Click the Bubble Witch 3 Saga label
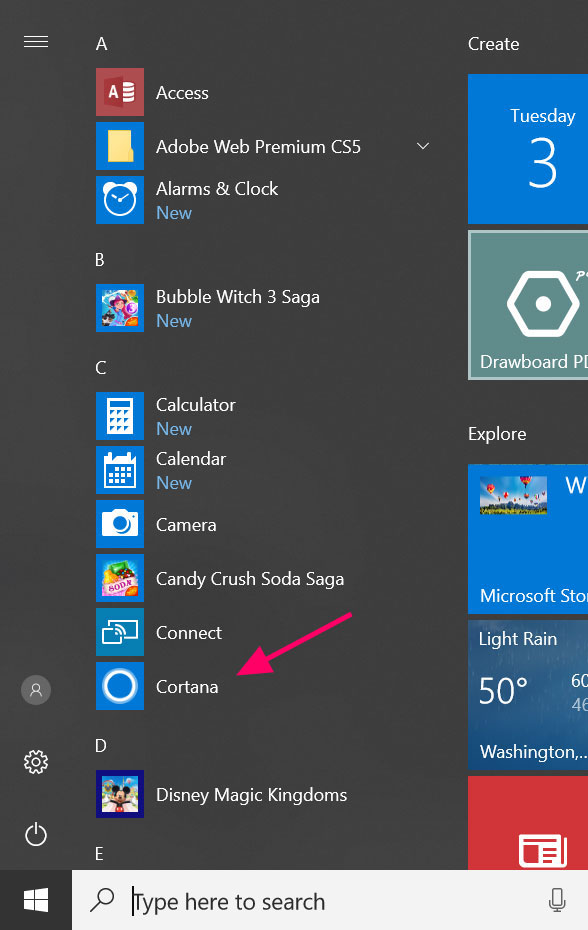 (237, 297)
